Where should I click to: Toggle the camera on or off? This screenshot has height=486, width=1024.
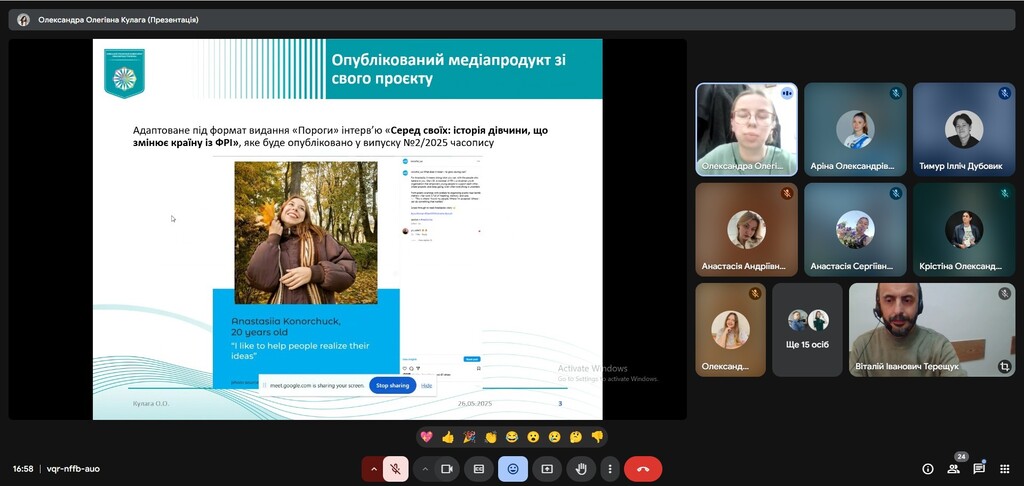tap(447, 468)
